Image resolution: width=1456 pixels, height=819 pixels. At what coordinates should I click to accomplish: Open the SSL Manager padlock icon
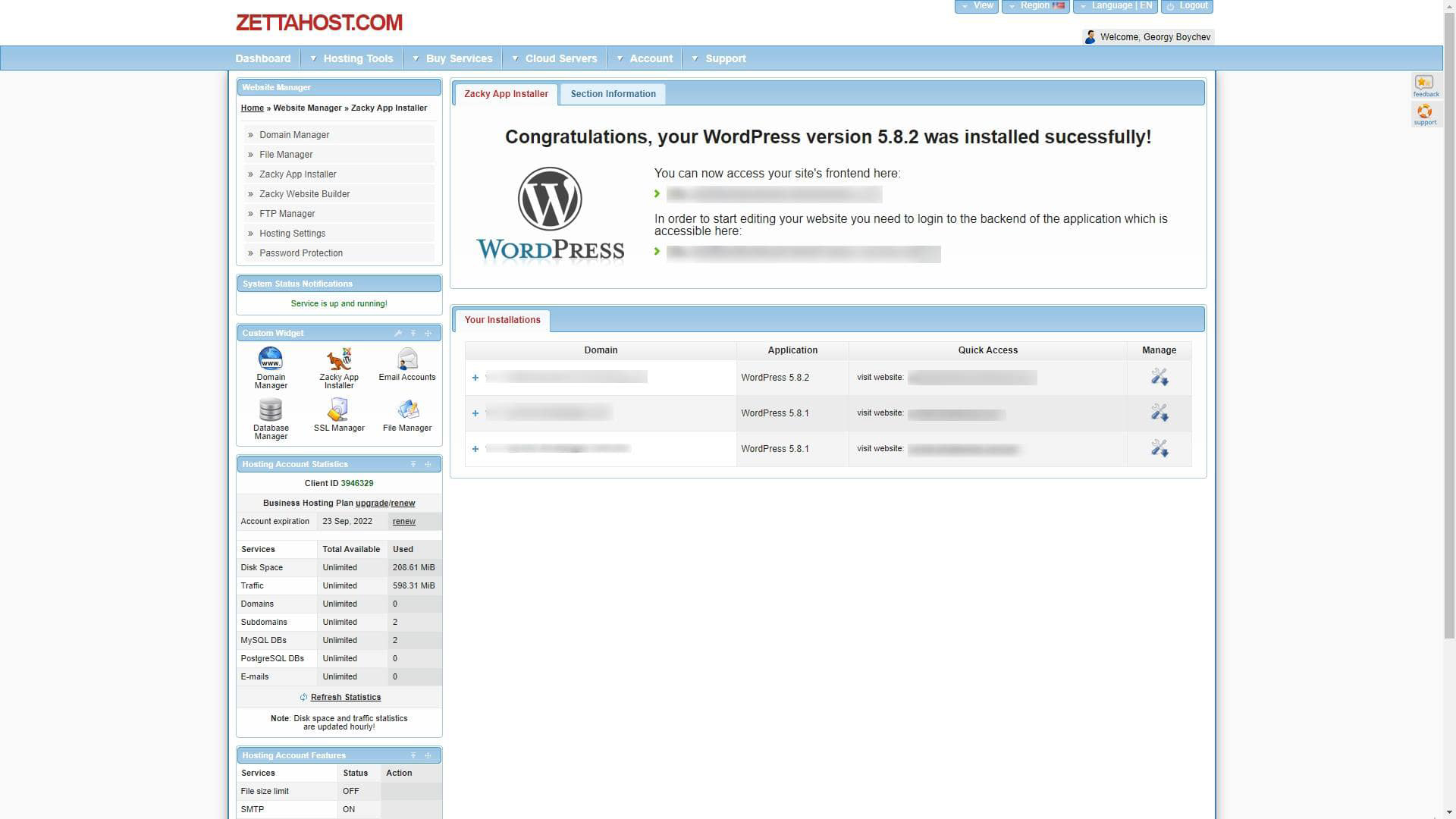tap(339, 409)
